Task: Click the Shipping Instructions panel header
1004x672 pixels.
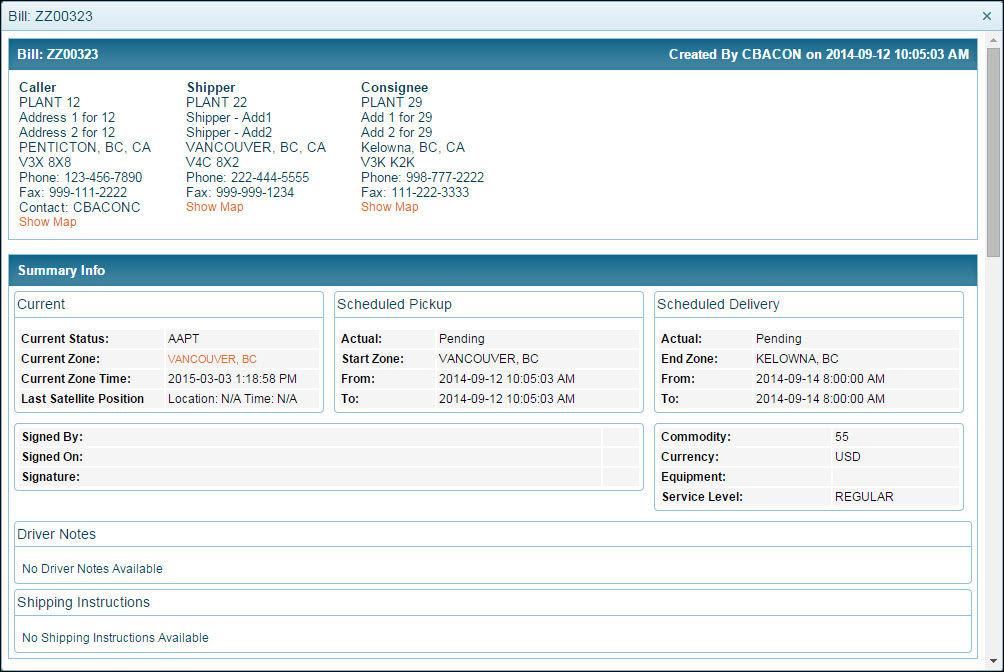Action: coord(84,603)
